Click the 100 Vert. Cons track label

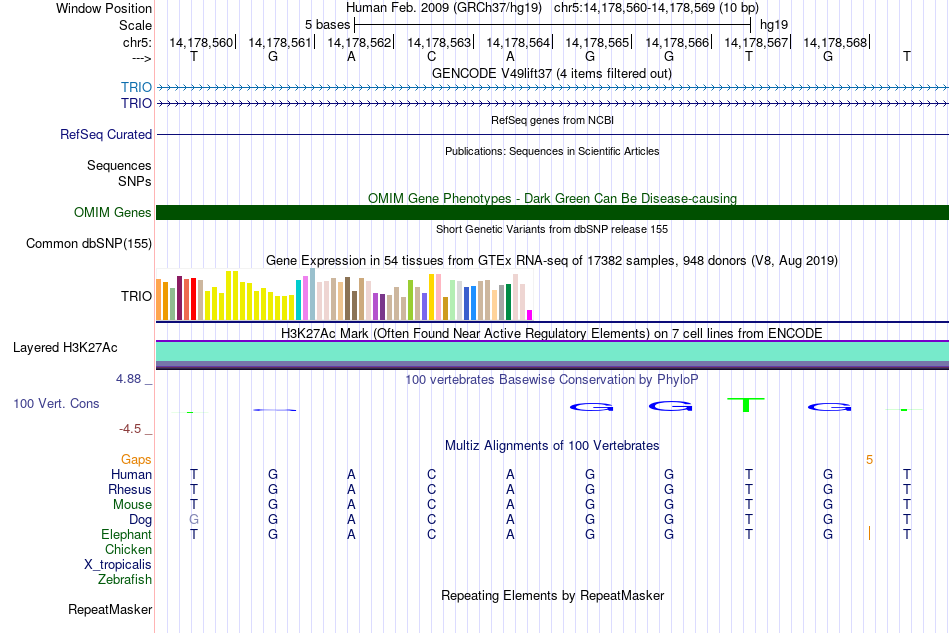[56, 403]
